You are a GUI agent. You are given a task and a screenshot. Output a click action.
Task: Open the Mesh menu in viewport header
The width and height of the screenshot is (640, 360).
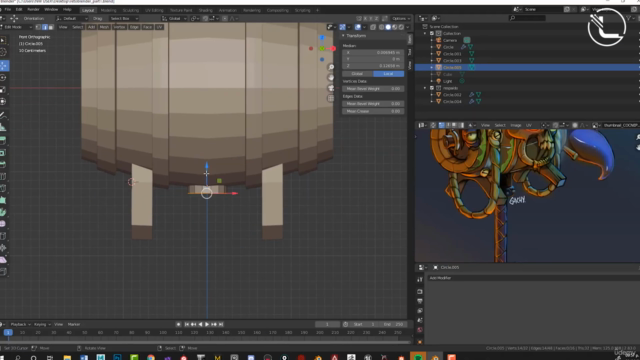(x=104, y=27)
